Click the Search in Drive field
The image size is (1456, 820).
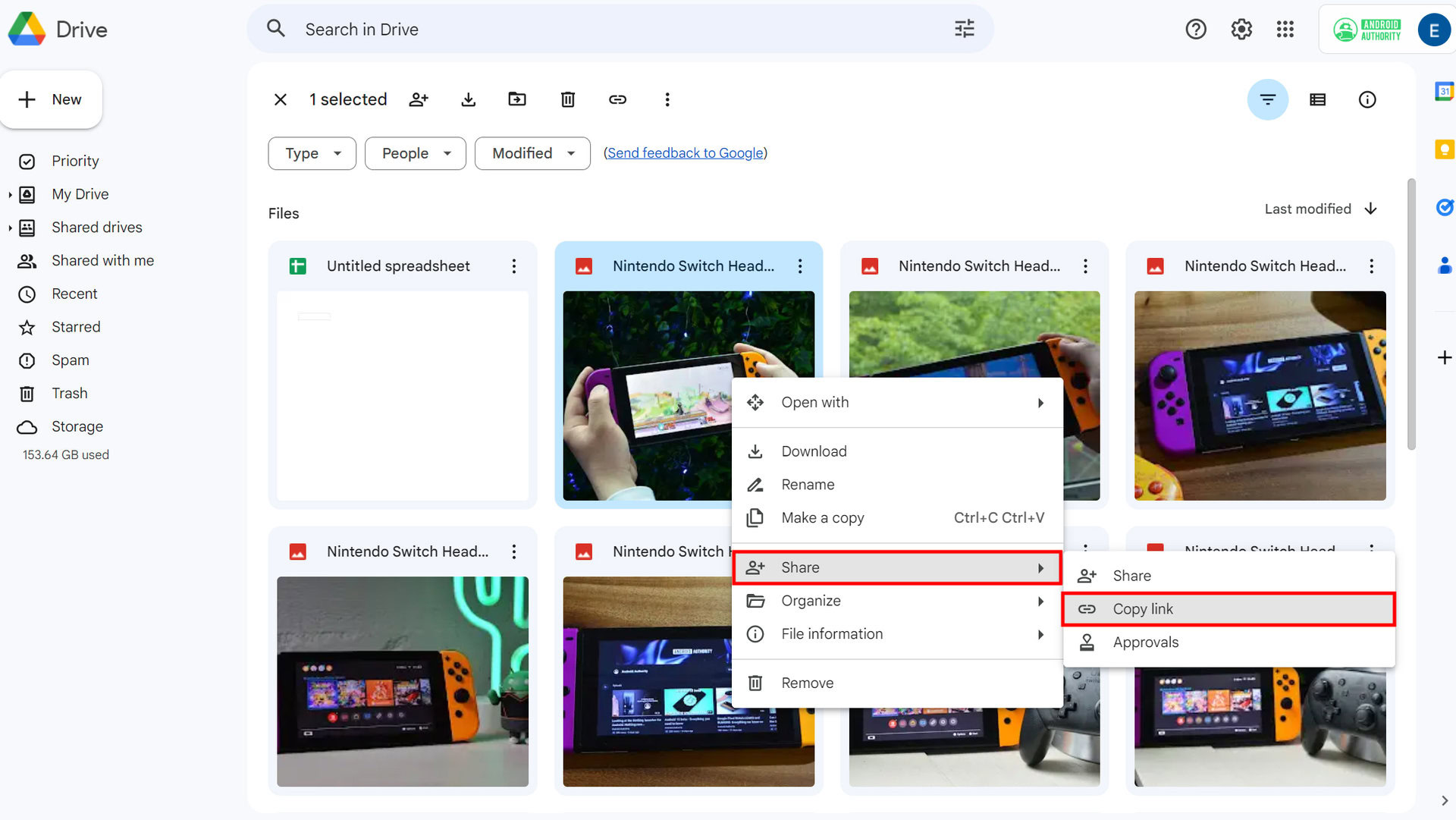click(620, 29)
